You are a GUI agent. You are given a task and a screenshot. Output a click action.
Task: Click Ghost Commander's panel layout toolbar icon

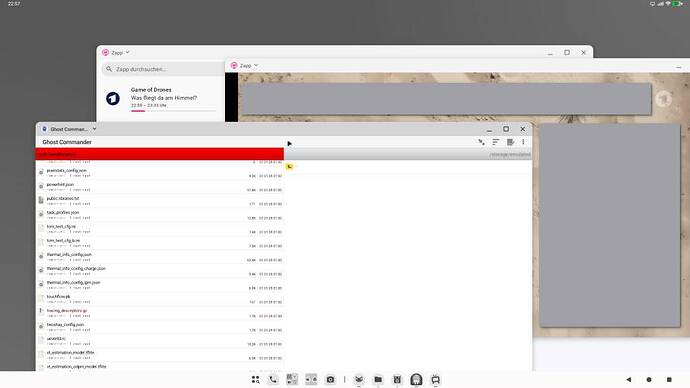tap(510, 142)
